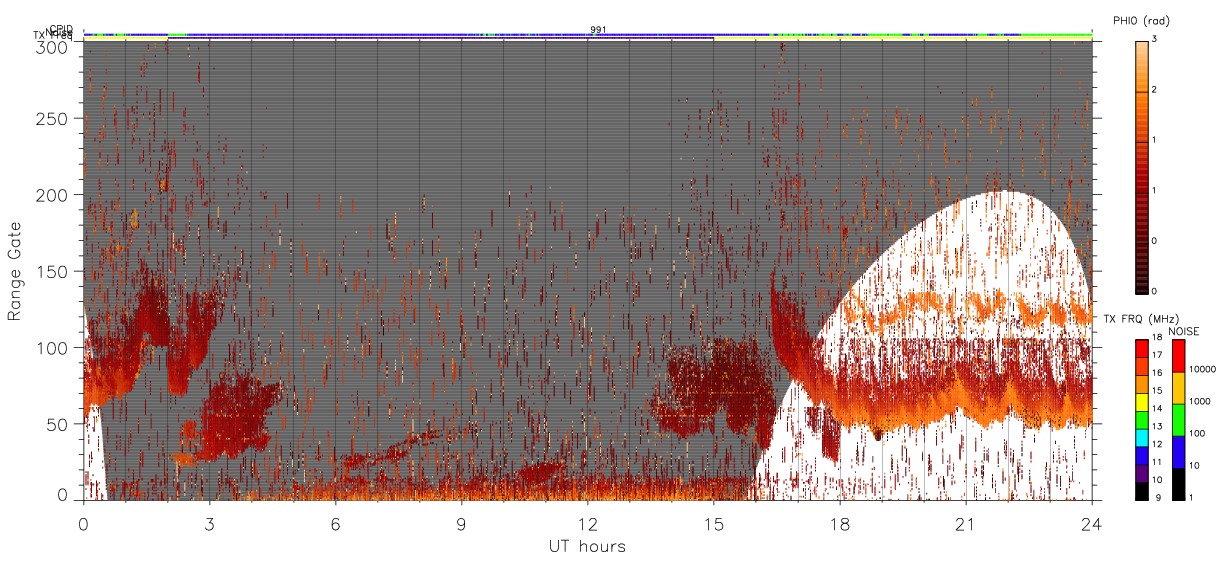Click the cyan 12-13 MHz TX FRQ swatch
Viewport: 1228px width, 567px height.
[x=1142, y=436]
